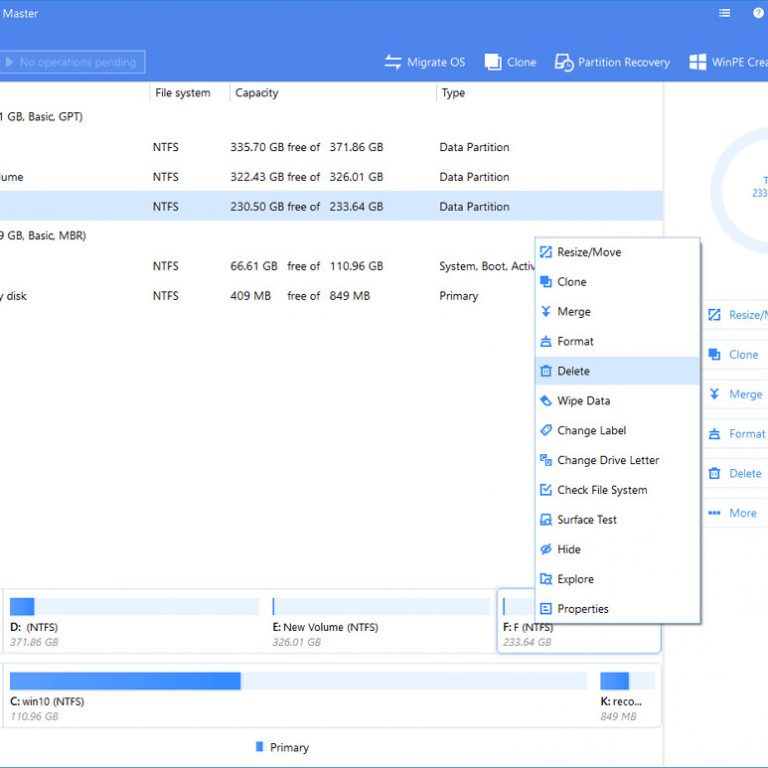Click the Delete trash icon in context menu
This screenshot has height=768, width=768.
point(546,371)
